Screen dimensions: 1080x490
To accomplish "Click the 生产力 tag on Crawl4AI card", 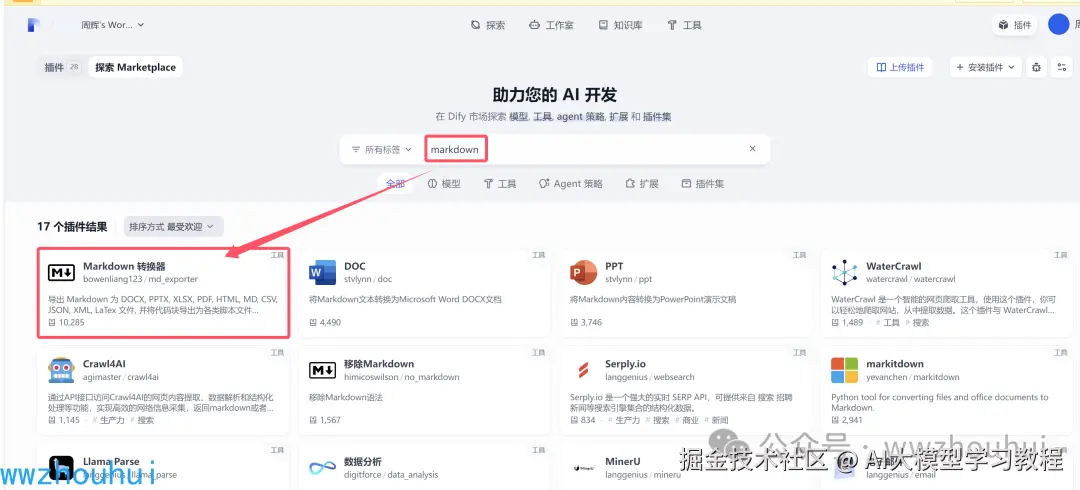I will (x=108, y=420).
